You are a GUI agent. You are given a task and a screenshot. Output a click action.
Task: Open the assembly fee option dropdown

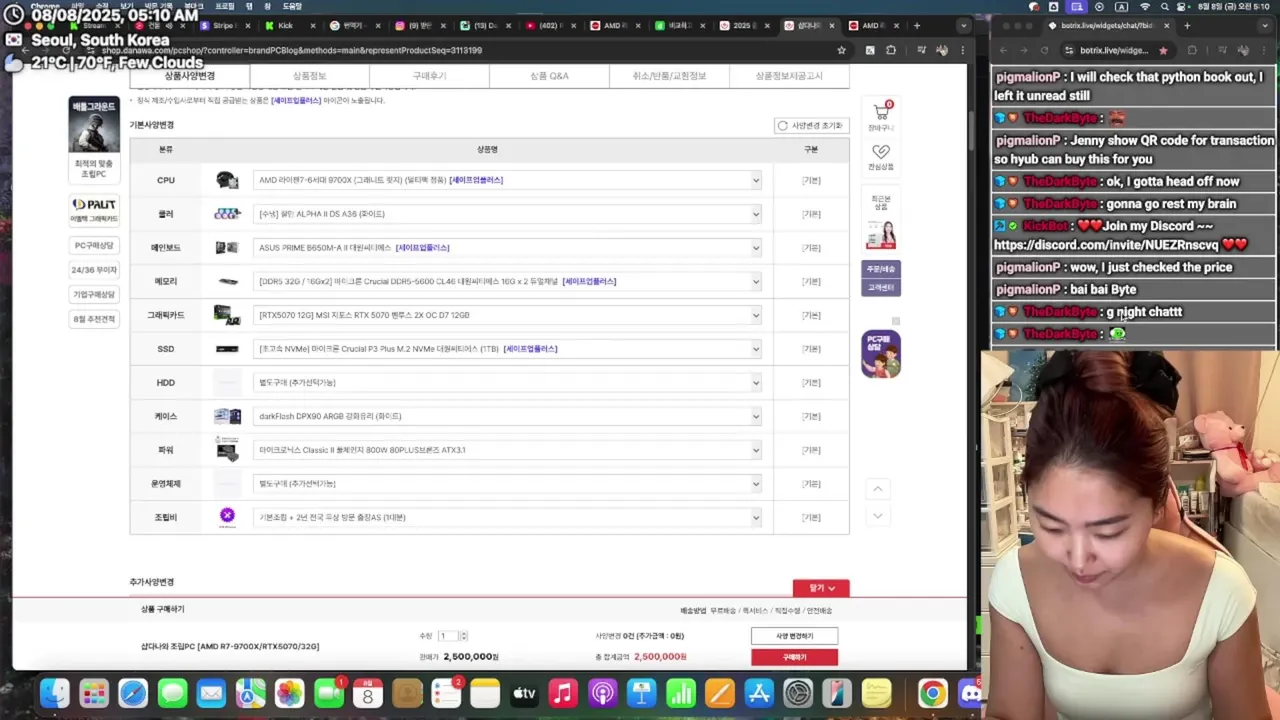[x=507, y=517]
